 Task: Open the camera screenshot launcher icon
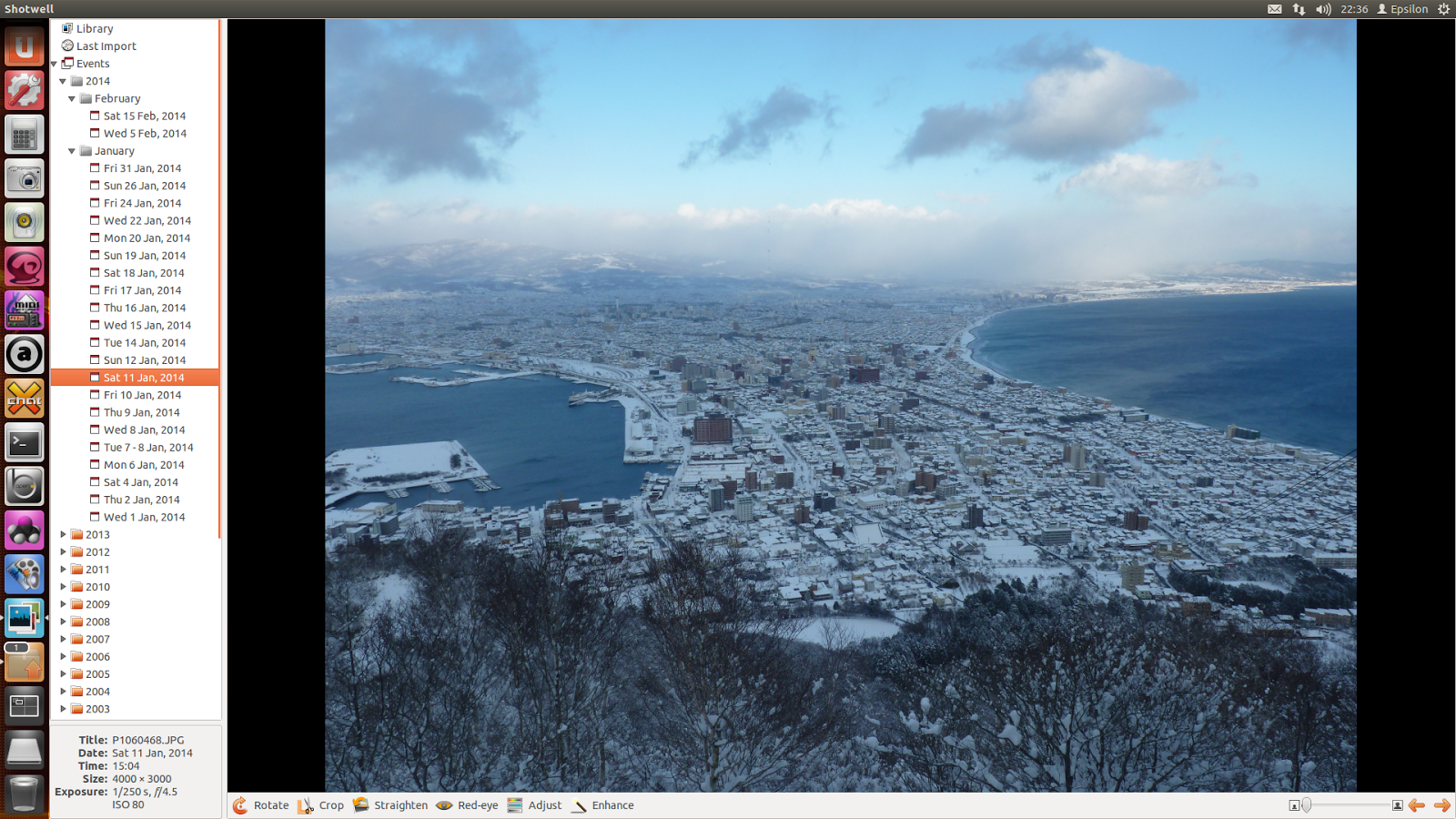click(25, 179)
